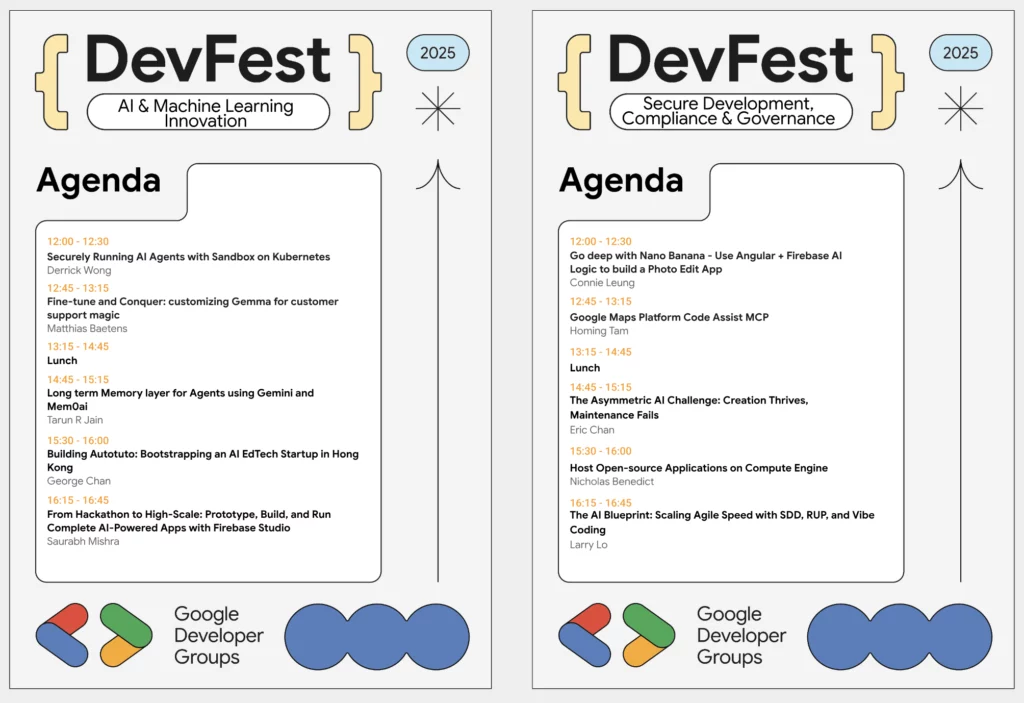This screenshot has height=703, width=1024.
Task: Click the Agenda heading on the left poster
Action: tap(99, 181)
